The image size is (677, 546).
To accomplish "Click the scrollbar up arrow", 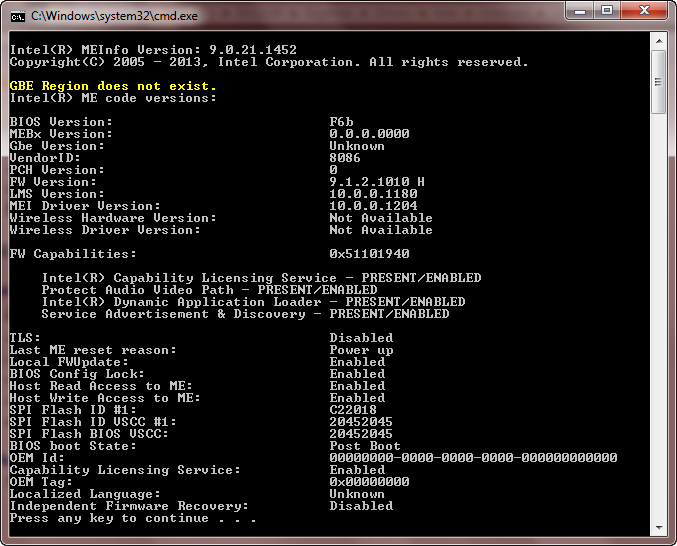I will (658, 41).
